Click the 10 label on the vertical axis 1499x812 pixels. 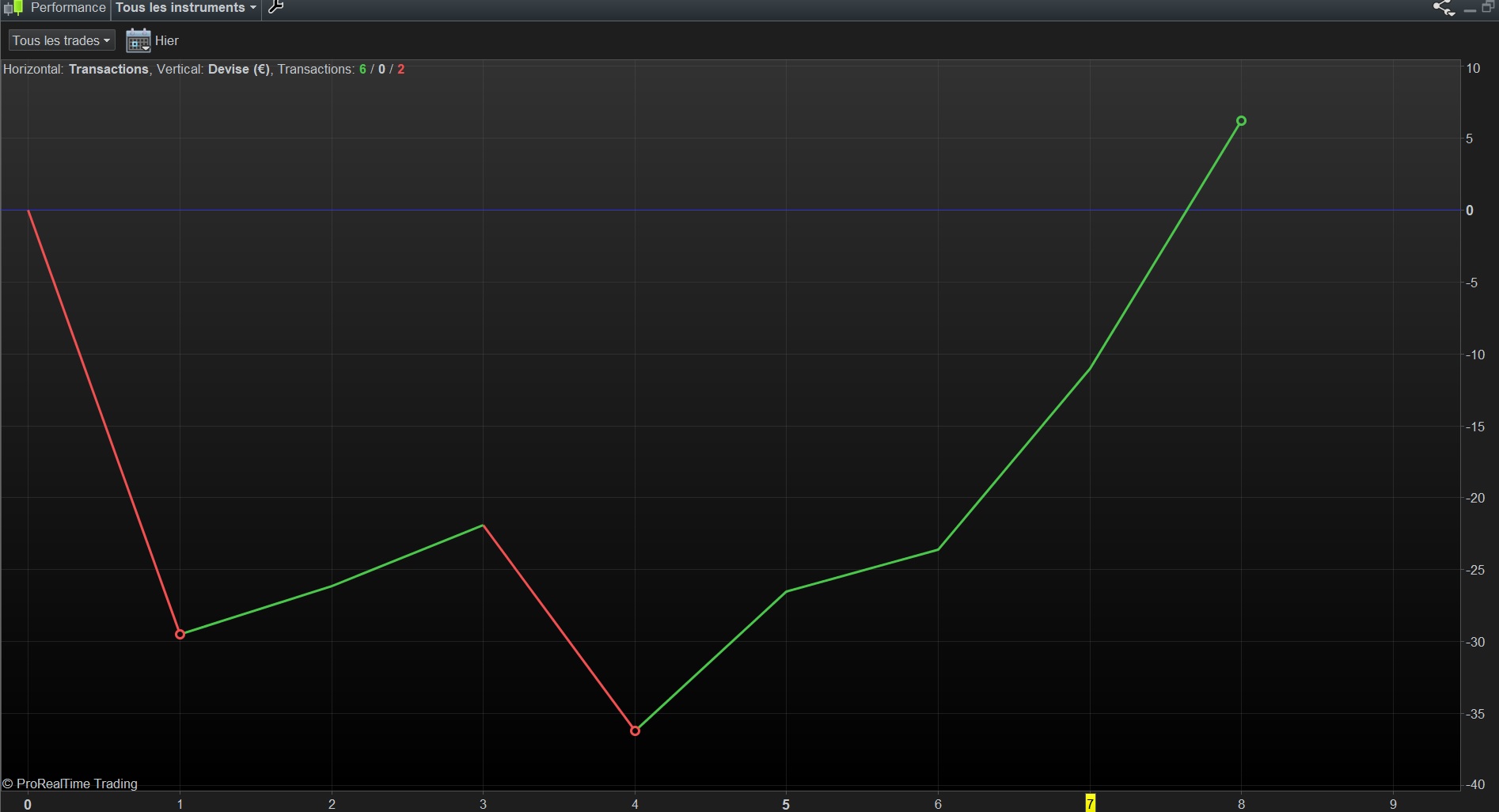coord(1473,68)
